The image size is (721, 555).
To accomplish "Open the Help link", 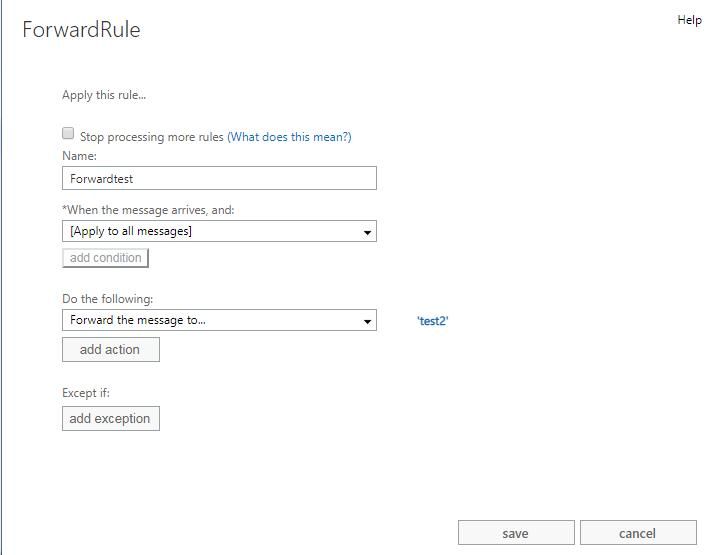I will [689, 20].
